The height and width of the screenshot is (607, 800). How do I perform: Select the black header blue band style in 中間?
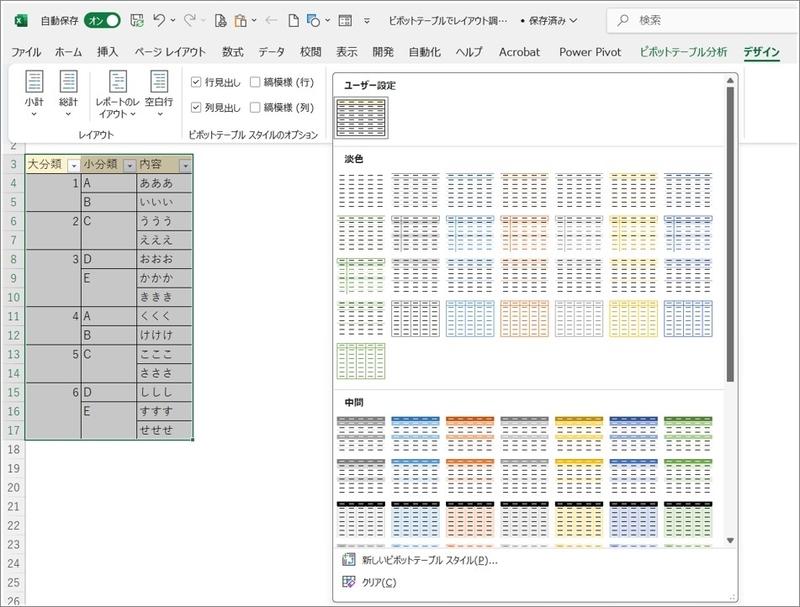coord(415,520)
